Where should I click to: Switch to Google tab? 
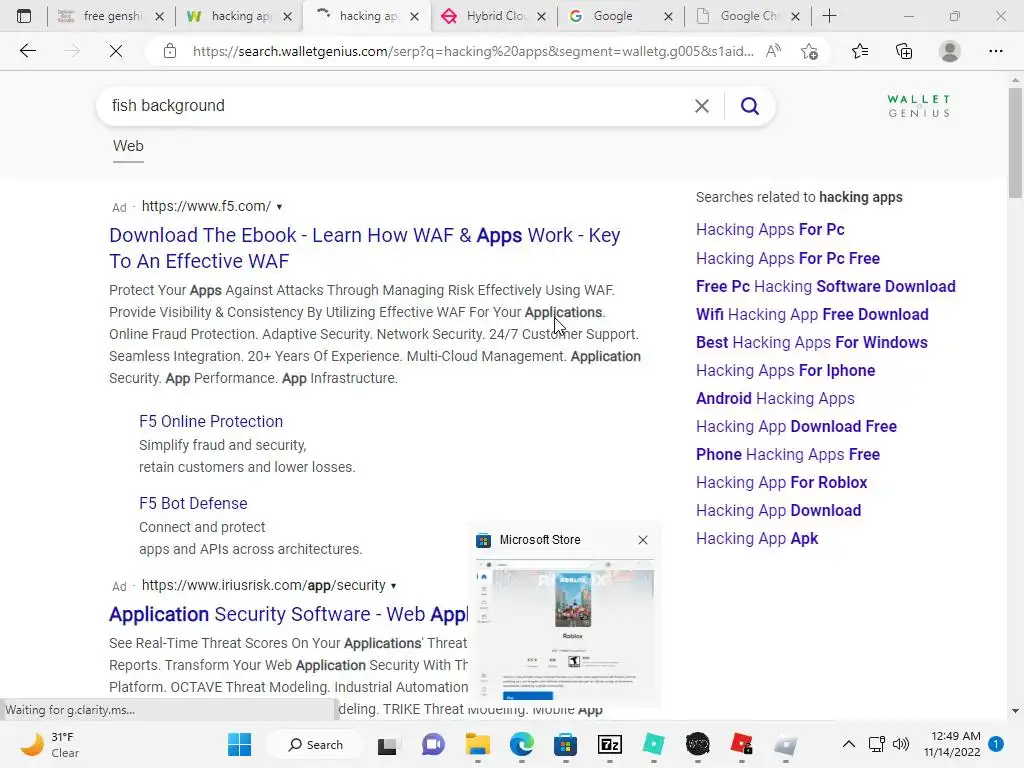(613, 16)
